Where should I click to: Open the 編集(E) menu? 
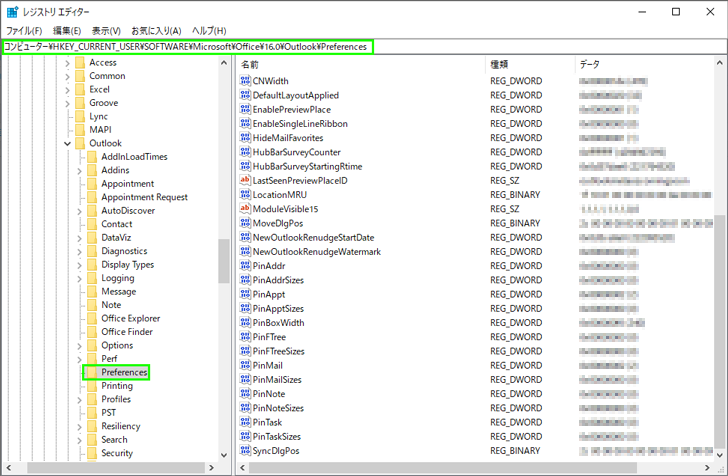point(67,31)
